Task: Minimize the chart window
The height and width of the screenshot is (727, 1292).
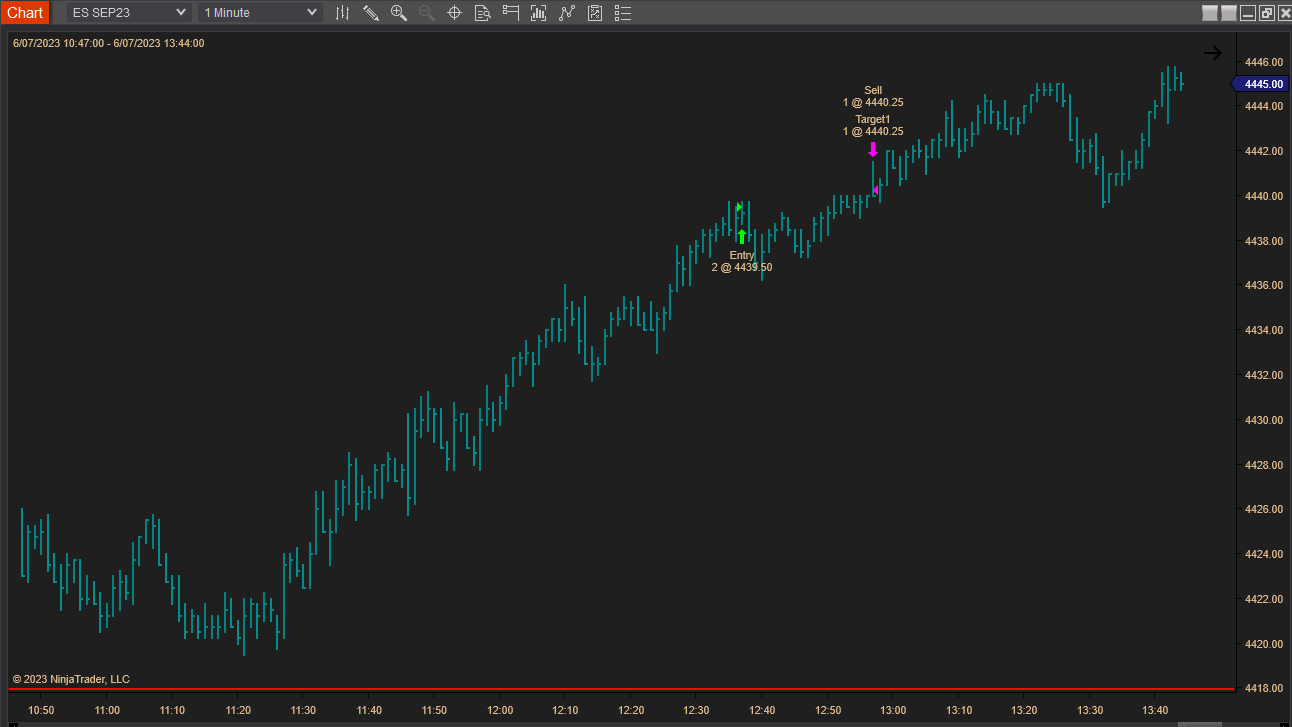Action: pos(1248,13)
